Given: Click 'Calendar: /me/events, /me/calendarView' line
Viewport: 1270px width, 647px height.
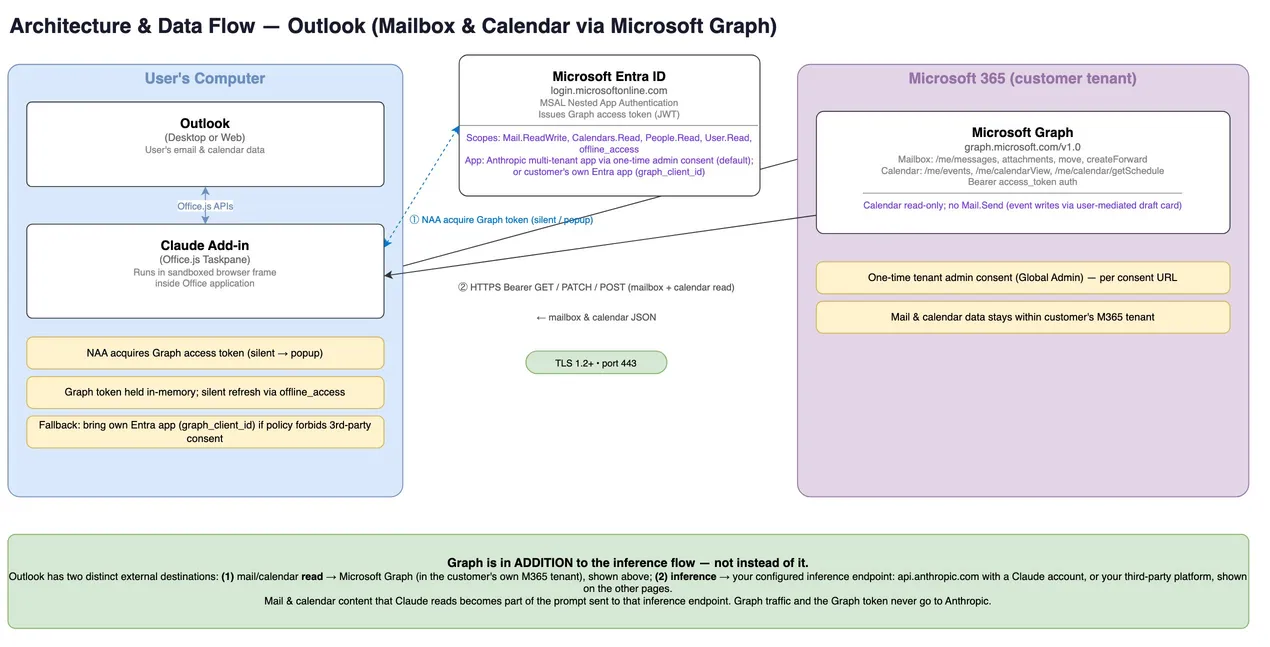Looking at the screenshot, I should point(1022,171).
